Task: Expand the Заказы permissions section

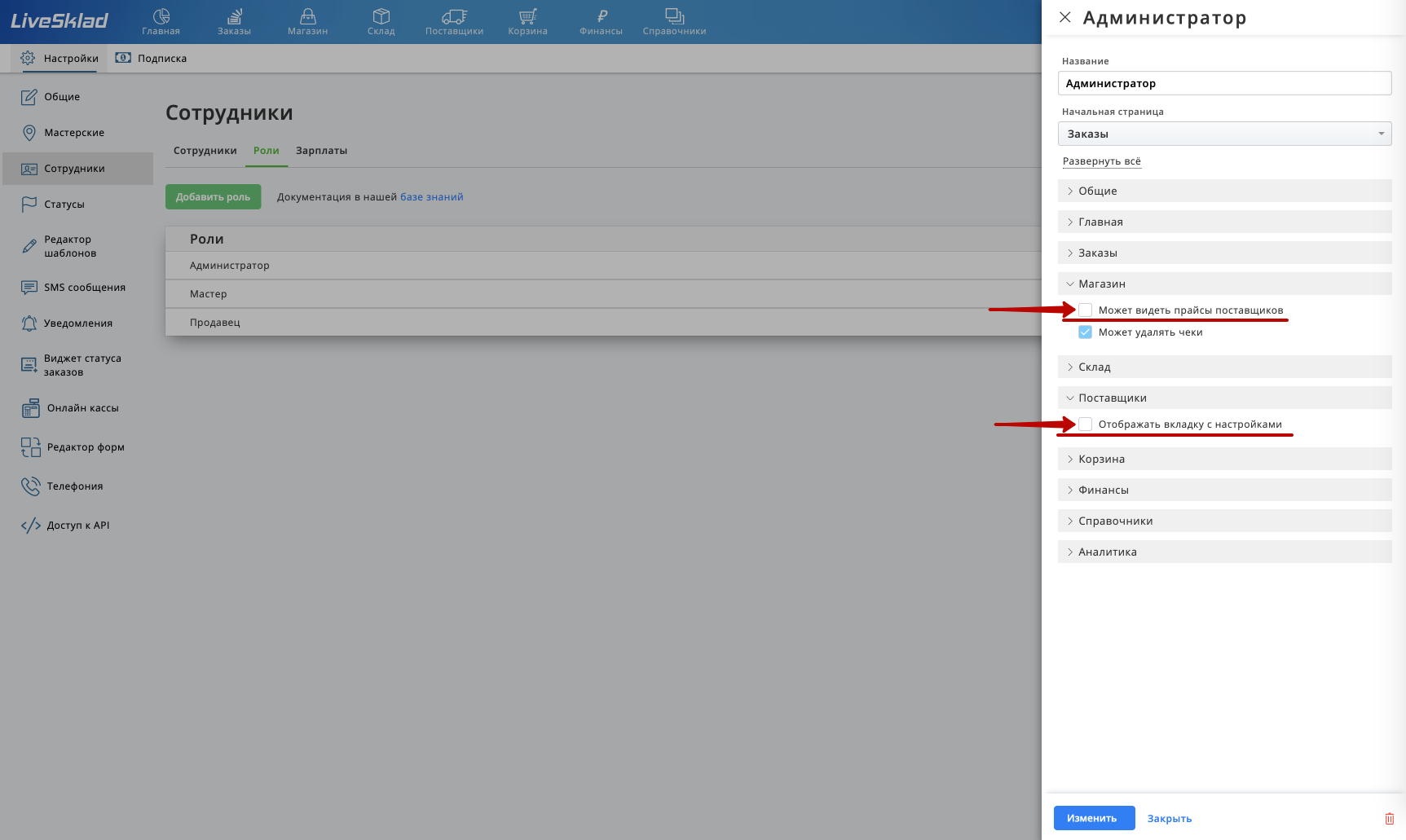Action: click(x=1225, y=253)
